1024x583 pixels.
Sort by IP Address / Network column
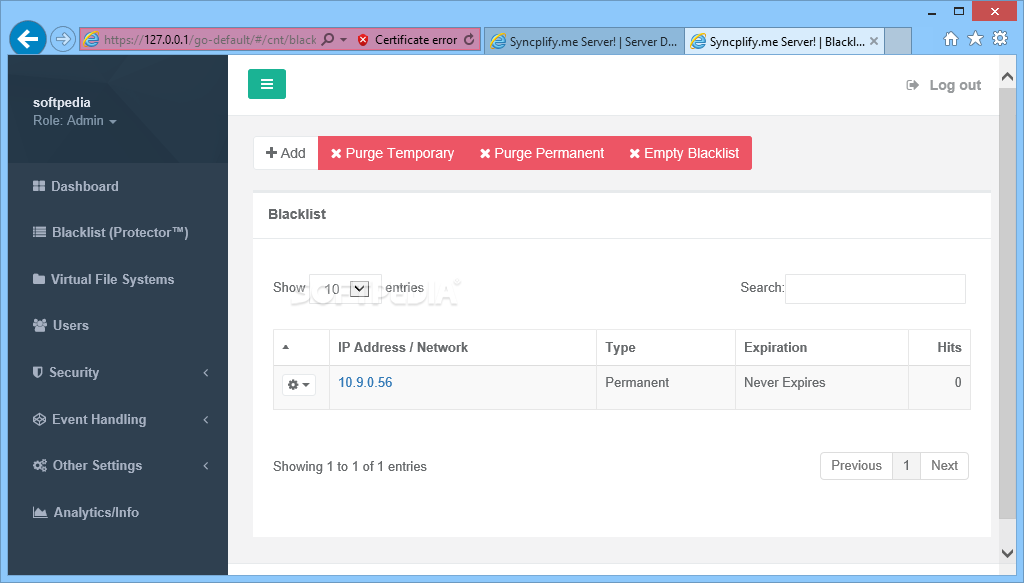point(462,347)
